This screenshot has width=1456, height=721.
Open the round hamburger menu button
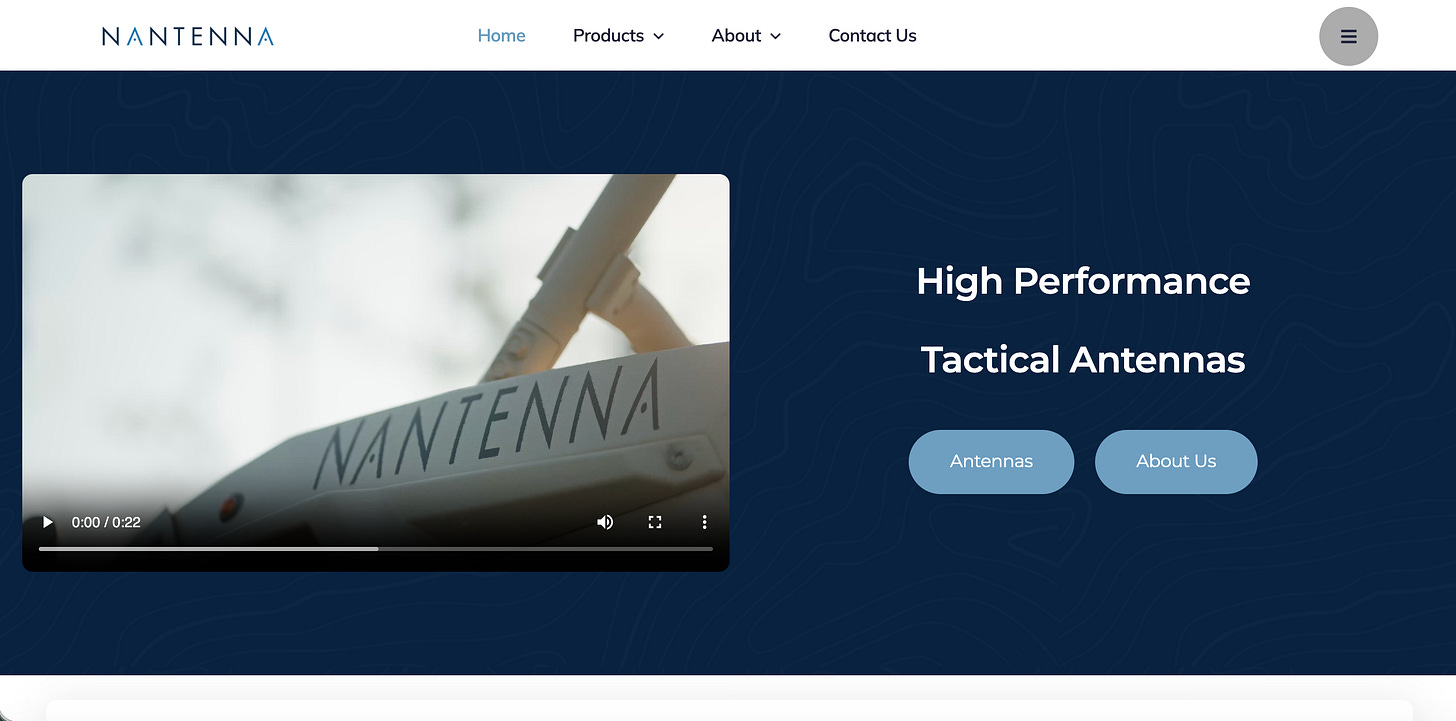(x=1348, y=36)
